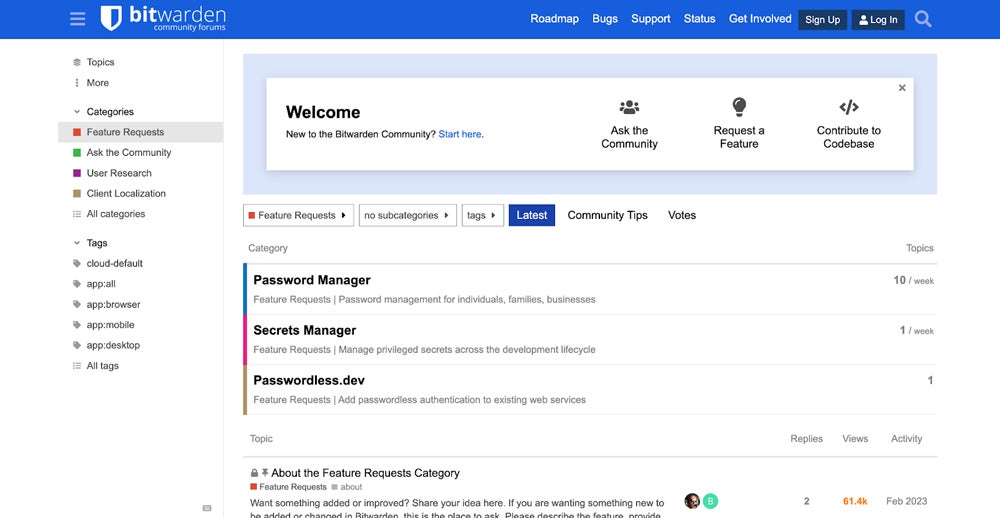The image size is (1000, 518).
Task: Open the no subcategories dropdown
Action: 407,215
